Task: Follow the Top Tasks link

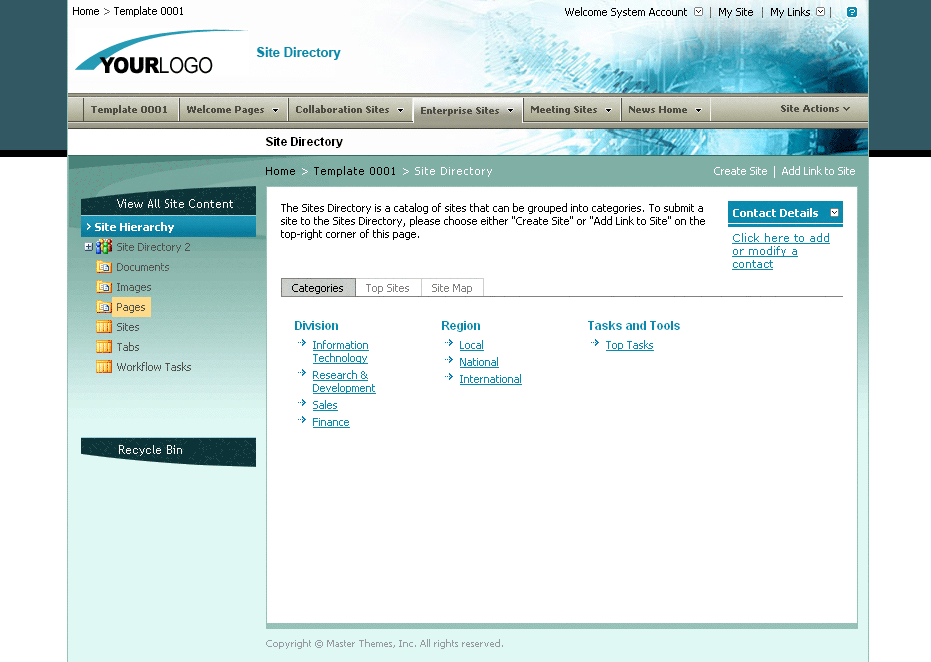Action: point(629,344)
